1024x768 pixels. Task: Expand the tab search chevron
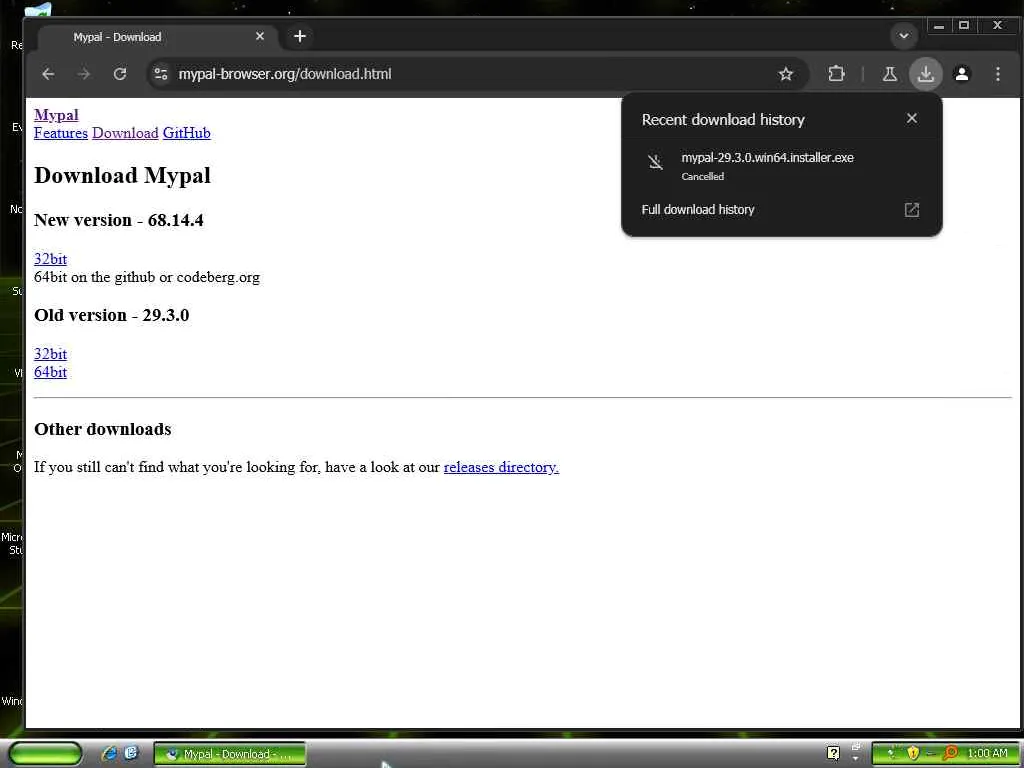(904, 36)
